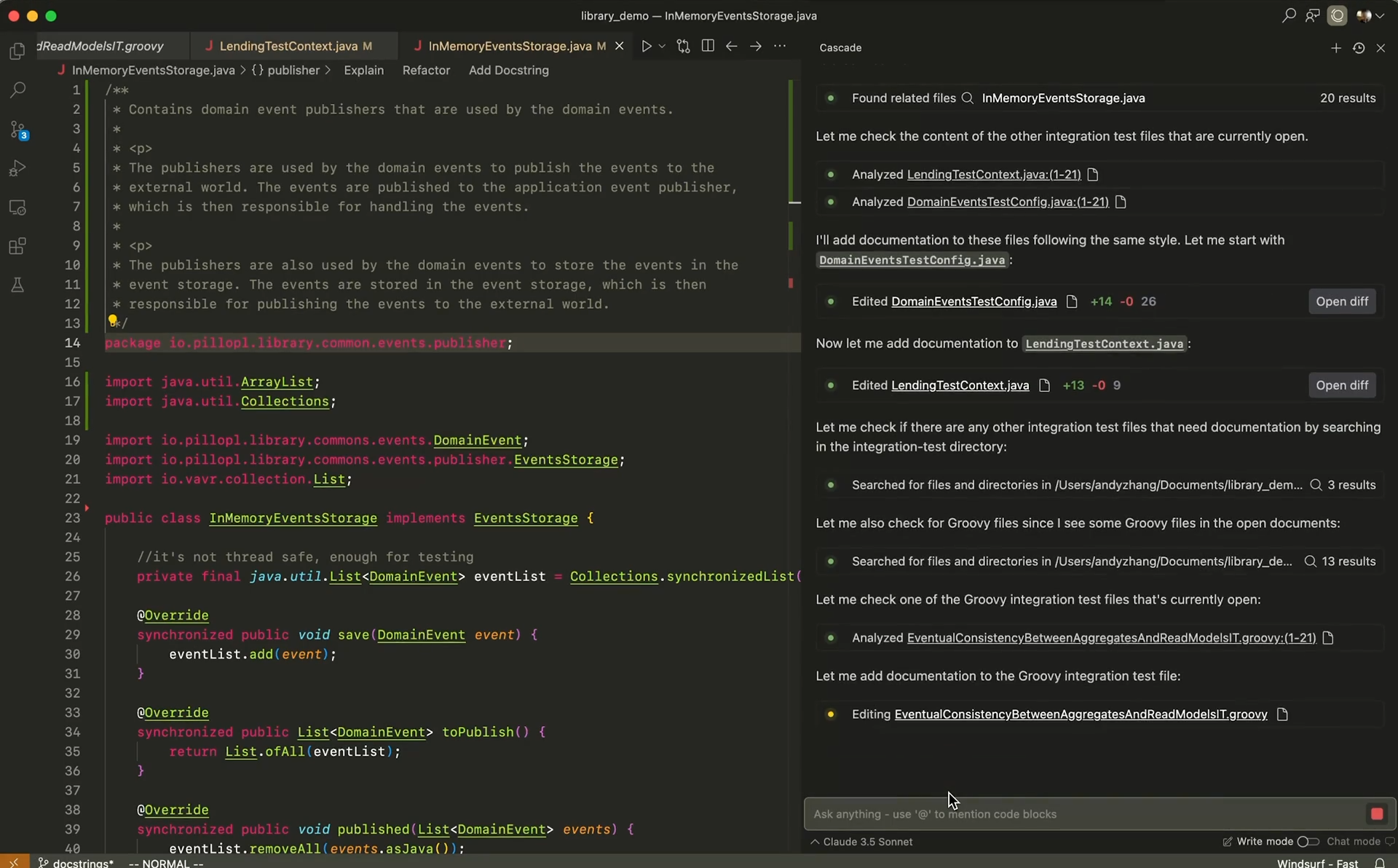Image resolution: width=1398 pixels, height=868 pixels.
Task: Click the lightbulb on line 13
Action: coord(113,320)
